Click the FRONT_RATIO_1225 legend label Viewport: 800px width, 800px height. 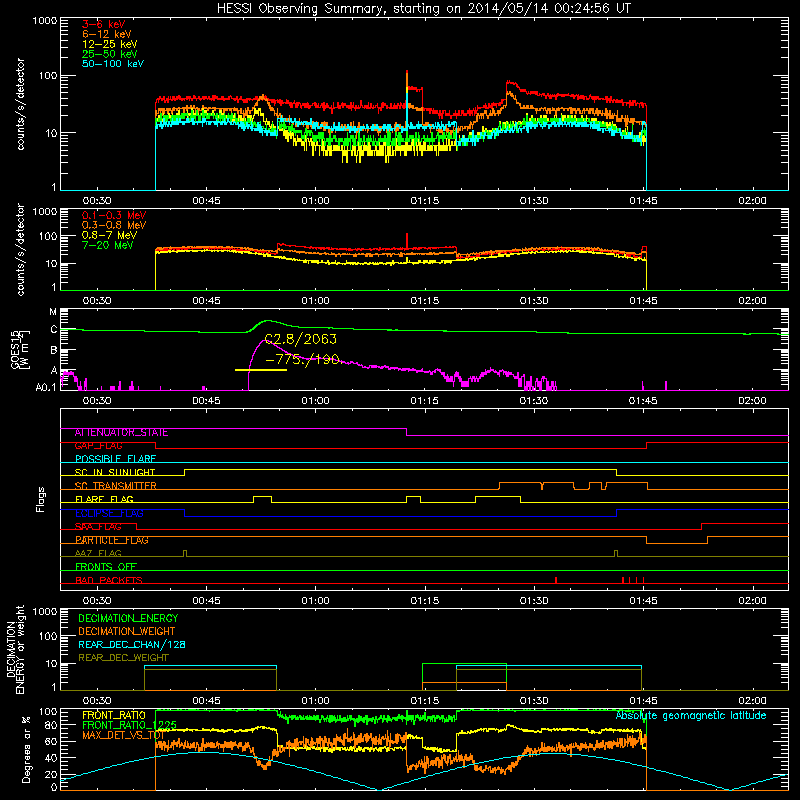tap(129, 725)
